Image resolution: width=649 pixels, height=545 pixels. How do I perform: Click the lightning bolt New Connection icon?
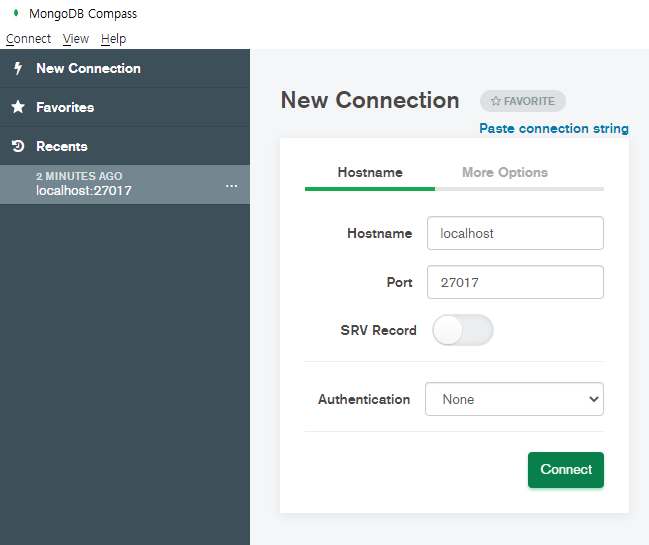tap(18, 68)
